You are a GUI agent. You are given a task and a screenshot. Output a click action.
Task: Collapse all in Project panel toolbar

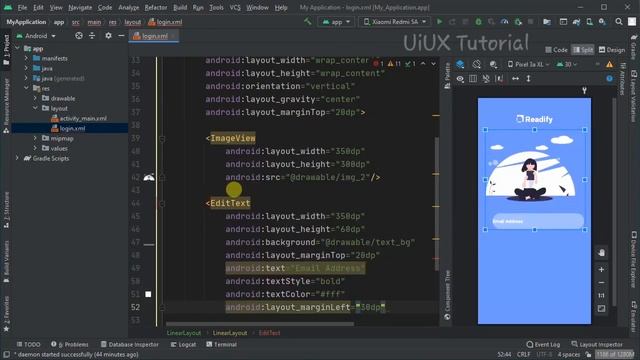pyautogui.click(x=92, y=36)
